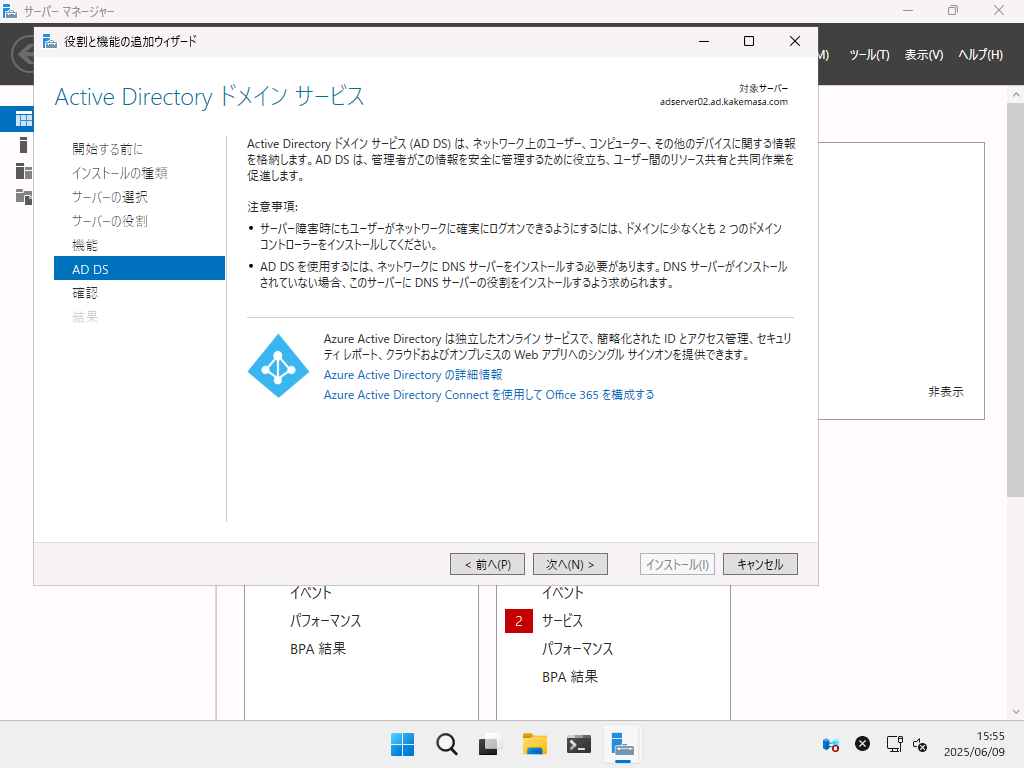1024x768 pixels.
Task: Open パフォーマンス in the left server tile
Action: (x=325, y=621)
